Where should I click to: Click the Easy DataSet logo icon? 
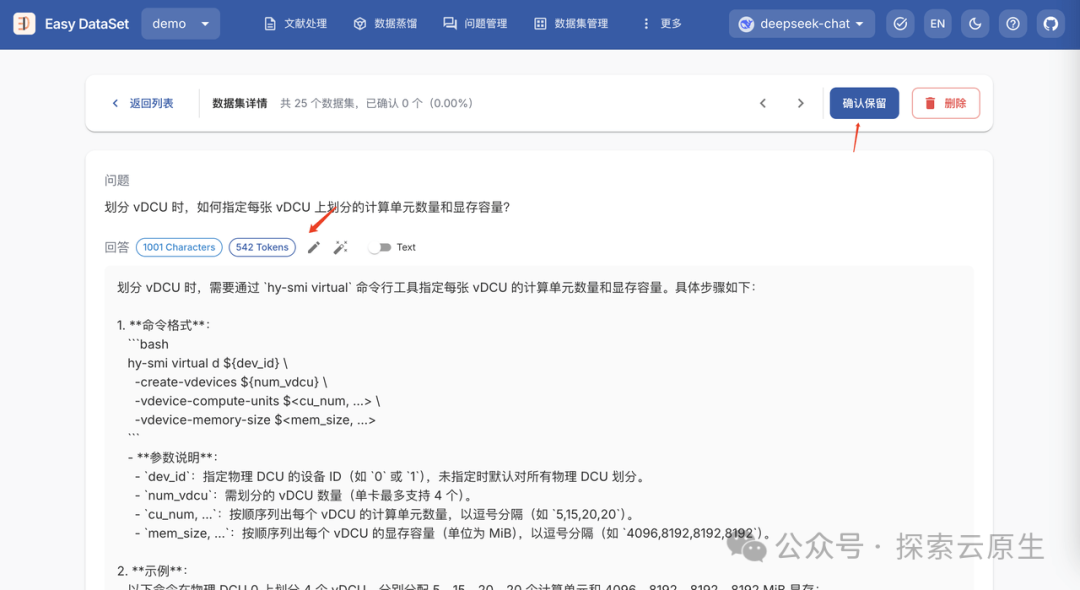coord(24,22)
